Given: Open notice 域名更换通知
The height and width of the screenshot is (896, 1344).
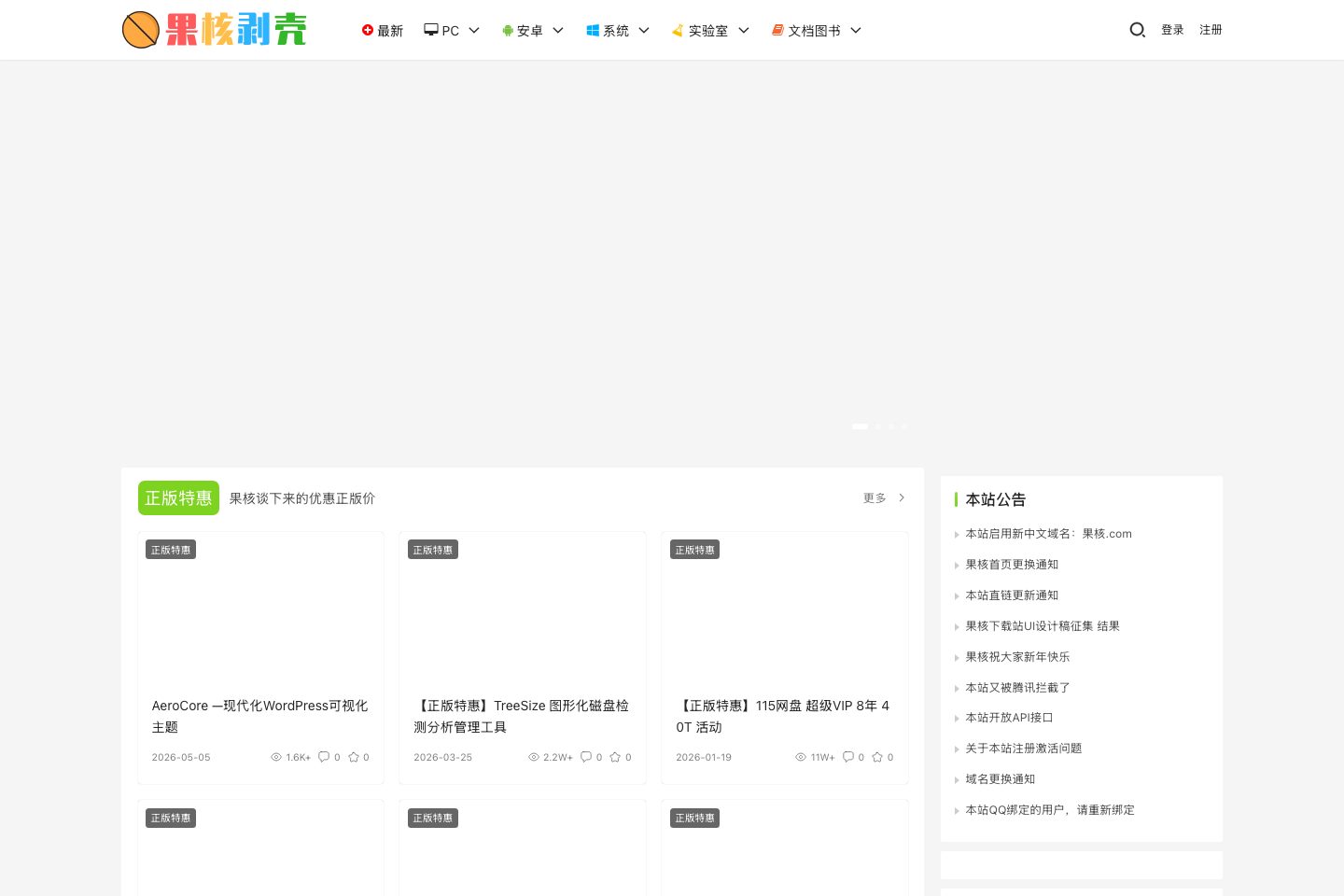Looking at the screenshot, I should pyautogui.click(x=1001, y=779).
